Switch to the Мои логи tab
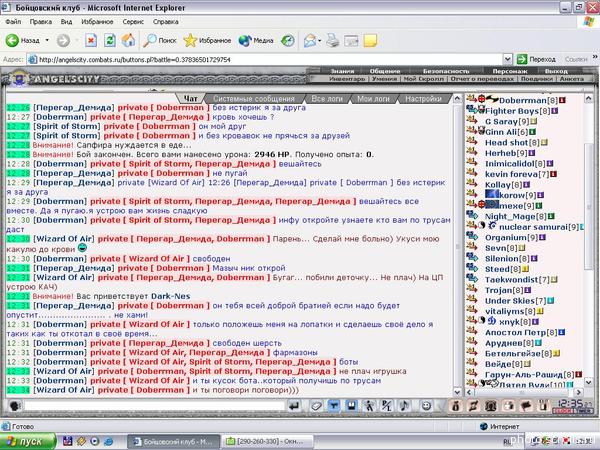The width and height of the screenshot is (600, 450). [373, 99]
